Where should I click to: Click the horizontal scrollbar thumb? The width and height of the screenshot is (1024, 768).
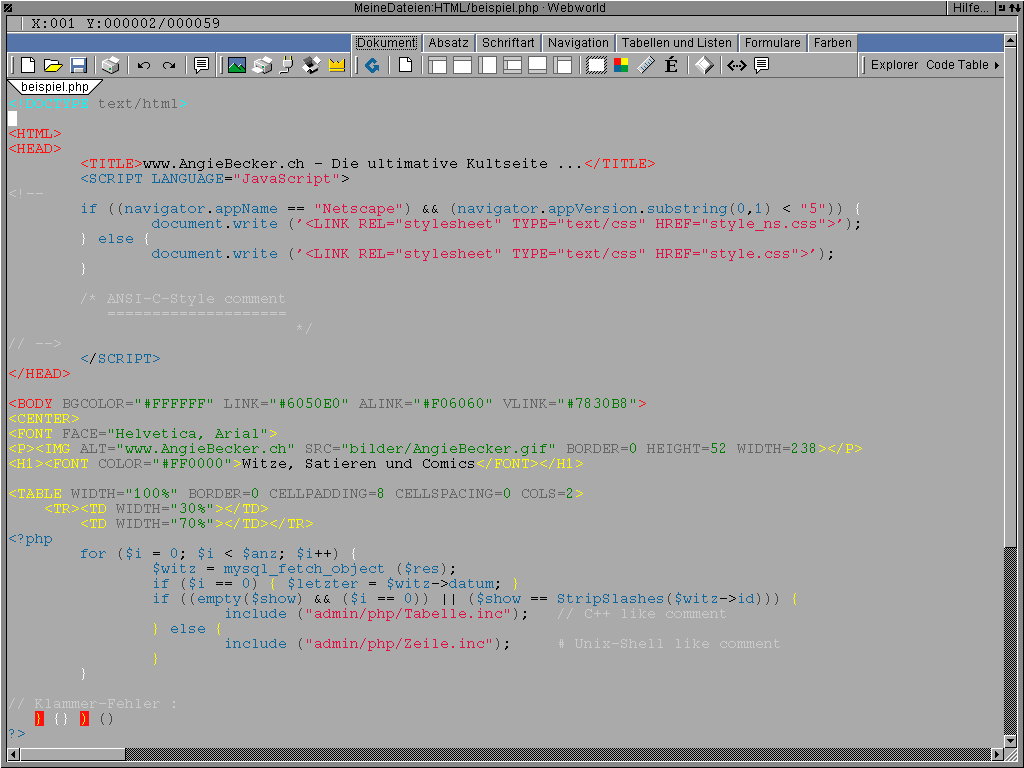72,754
